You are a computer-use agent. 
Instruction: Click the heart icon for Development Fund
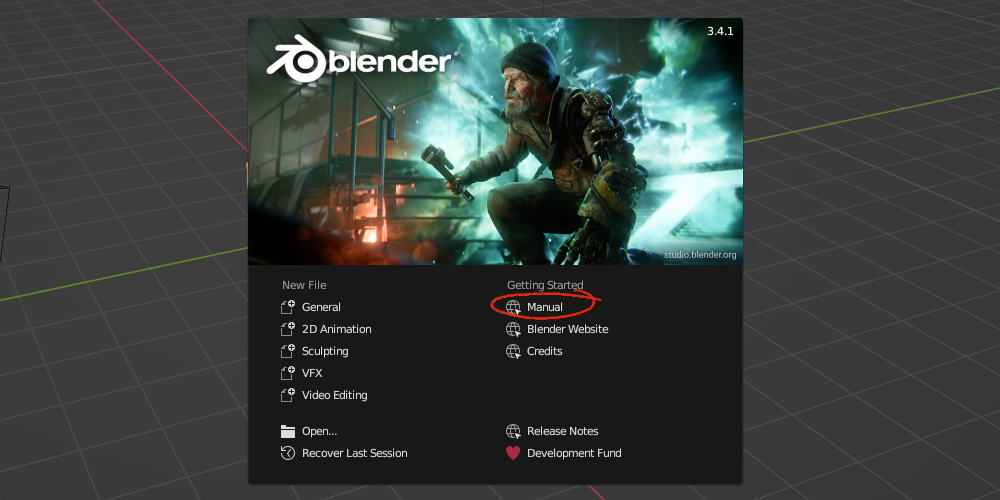click(513, 453)
